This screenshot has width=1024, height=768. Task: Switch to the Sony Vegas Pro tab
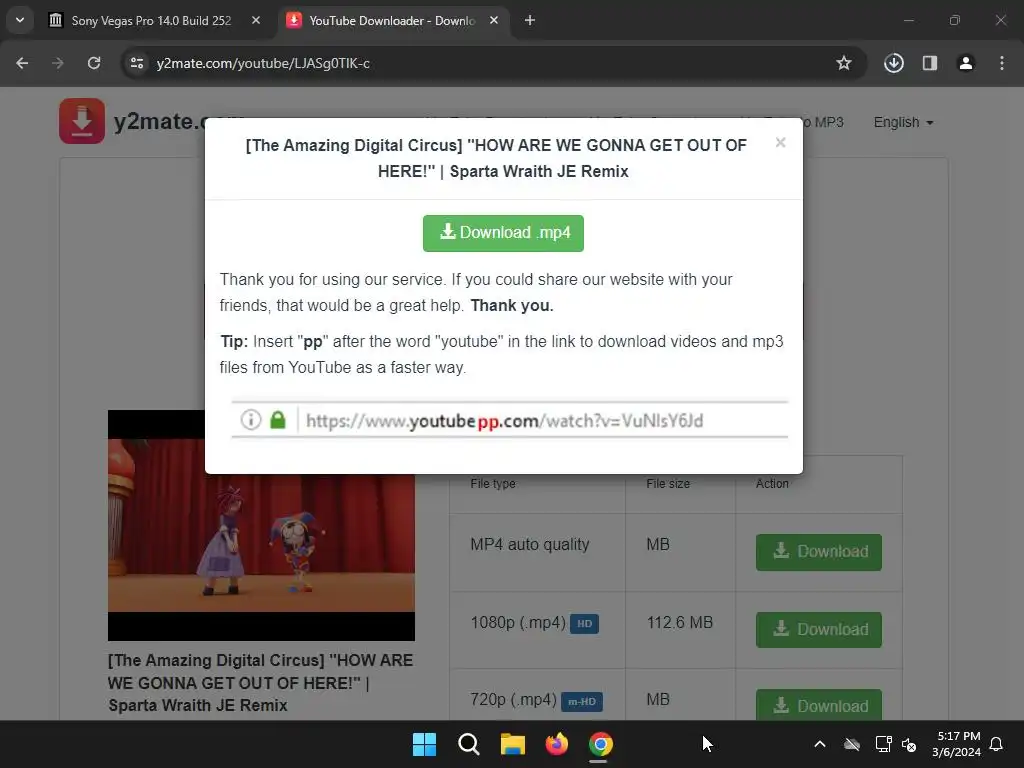coord(152,21)
